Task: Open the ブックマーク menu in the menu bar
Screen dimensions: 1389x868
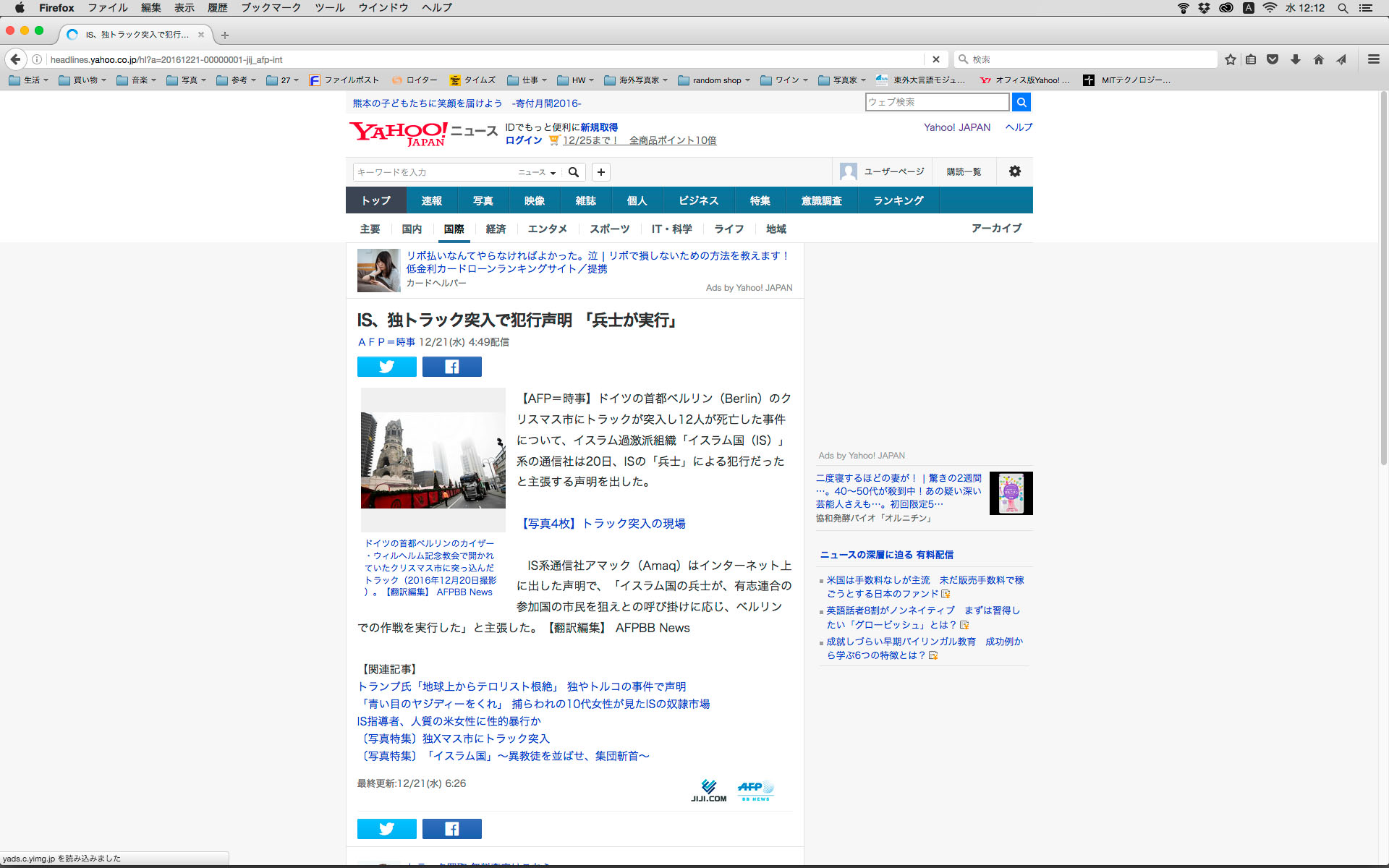Action: point(271,8)
